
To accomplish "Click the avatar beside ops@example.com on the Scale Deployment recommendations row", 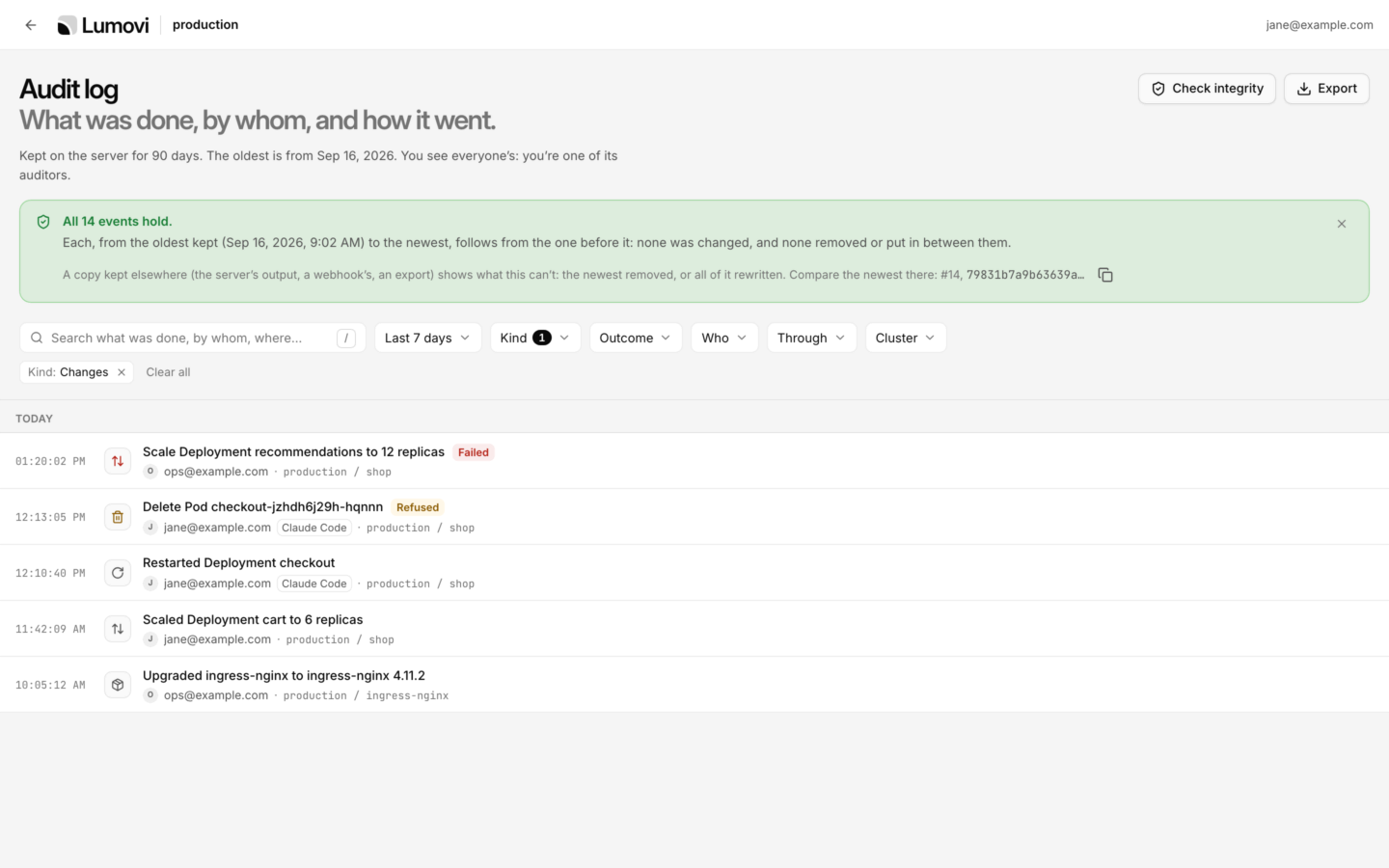I will [150, 472].
